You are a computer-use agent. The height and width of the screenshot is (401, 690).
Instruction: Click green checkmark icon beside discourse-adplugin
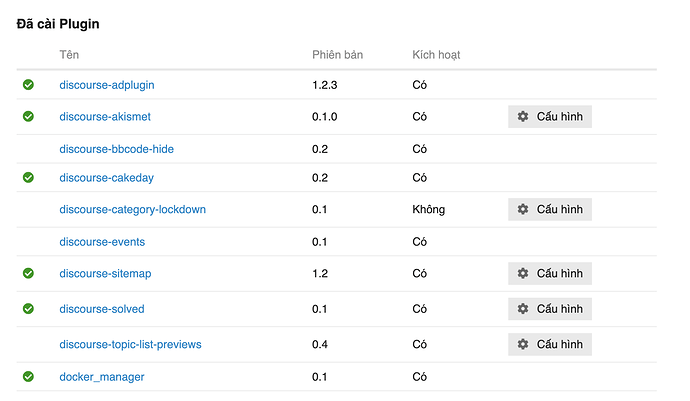point(28,85)
